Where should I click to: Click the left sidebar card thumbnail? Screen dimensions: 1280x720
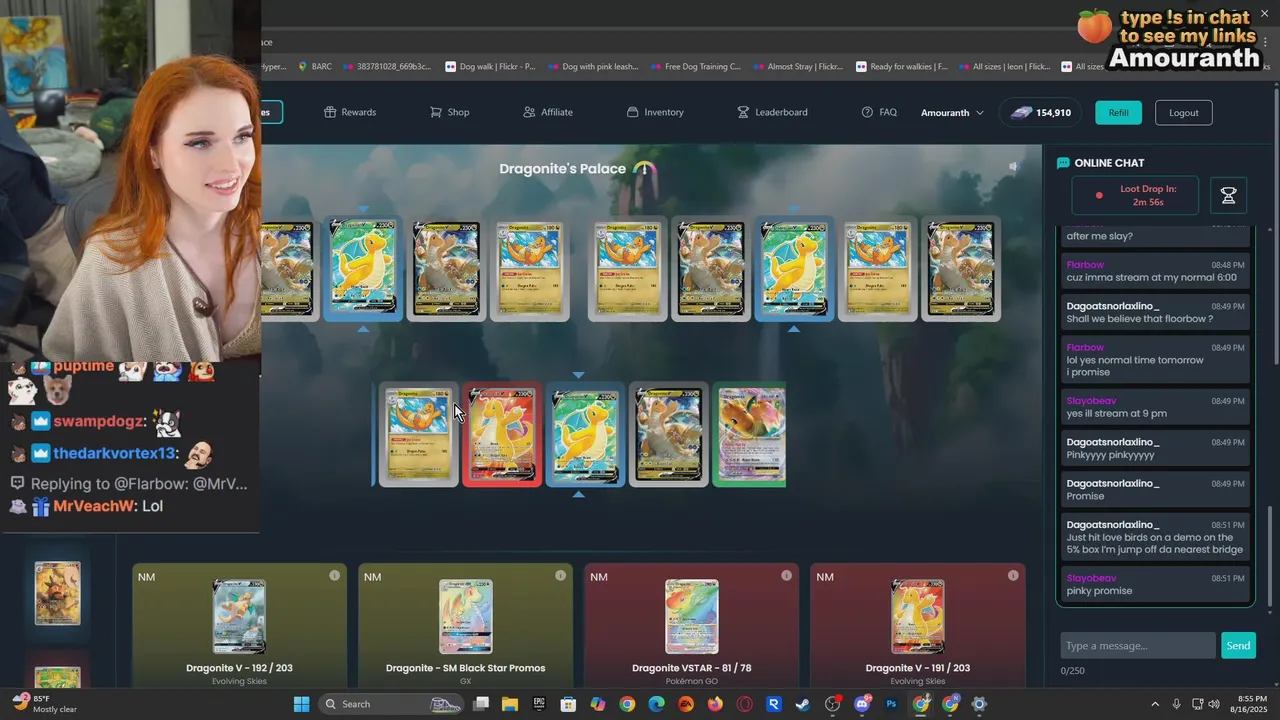(x=57, y=593)
